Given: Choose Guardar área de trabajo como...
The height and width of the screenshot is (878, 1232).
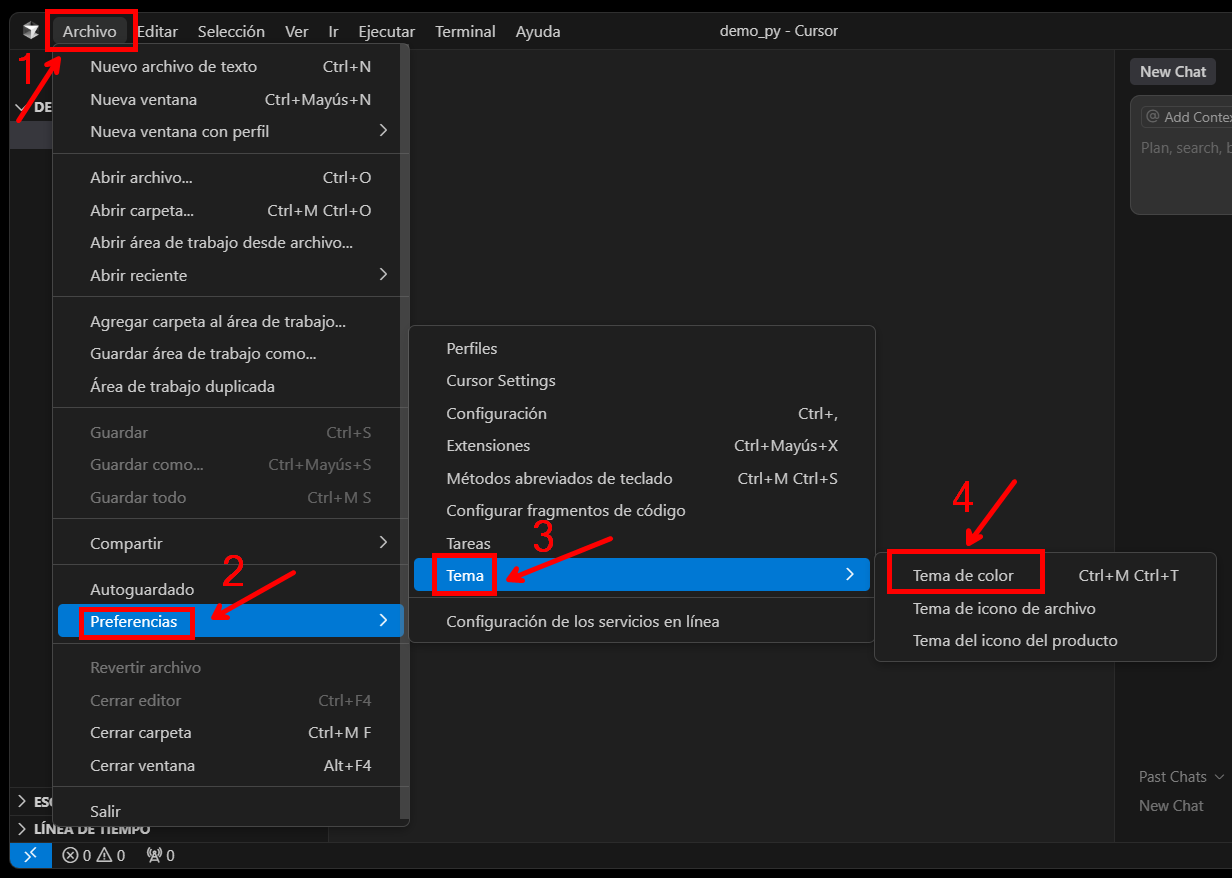Looking at the screenshot, I should click(x=230, y=354).
